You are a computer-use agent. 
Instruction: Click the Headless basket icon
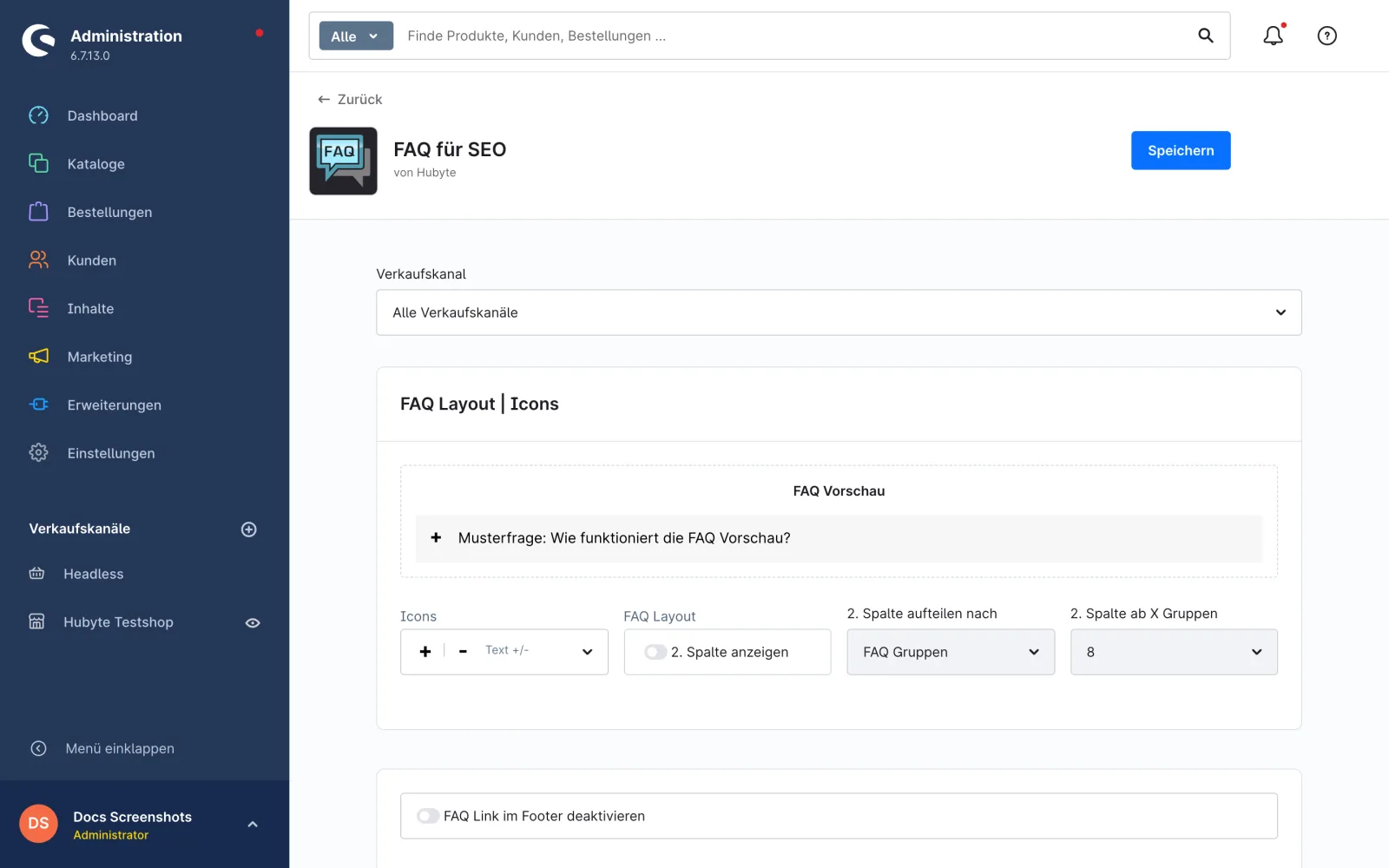(36, 574)
